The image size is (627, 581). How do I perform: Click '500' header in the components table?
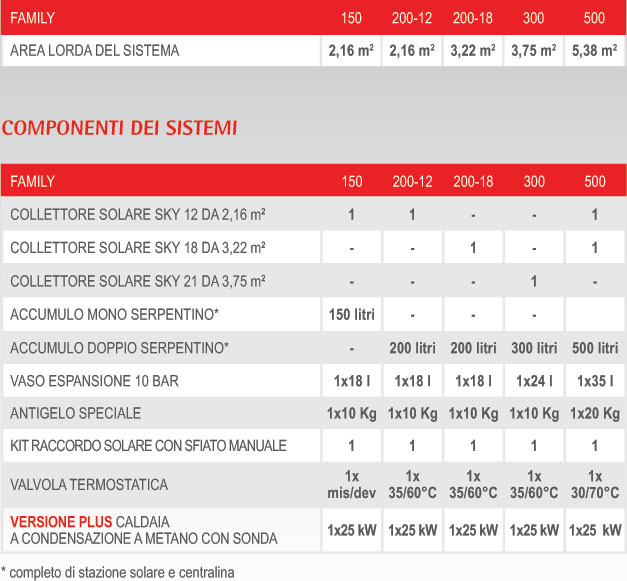point(595,182)
